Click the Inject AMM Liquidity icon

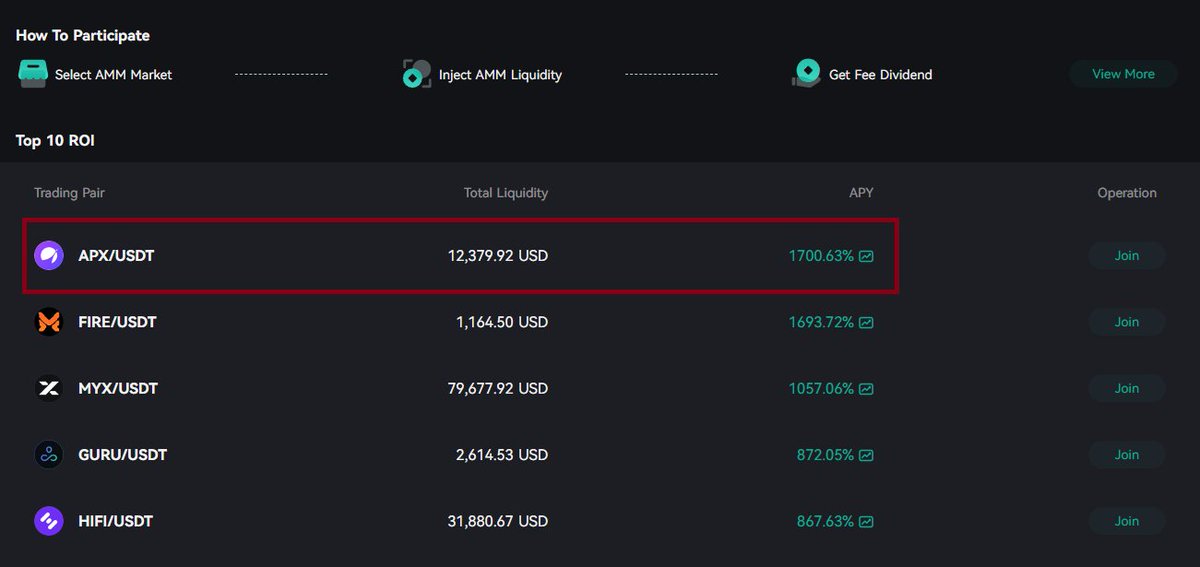417,74
